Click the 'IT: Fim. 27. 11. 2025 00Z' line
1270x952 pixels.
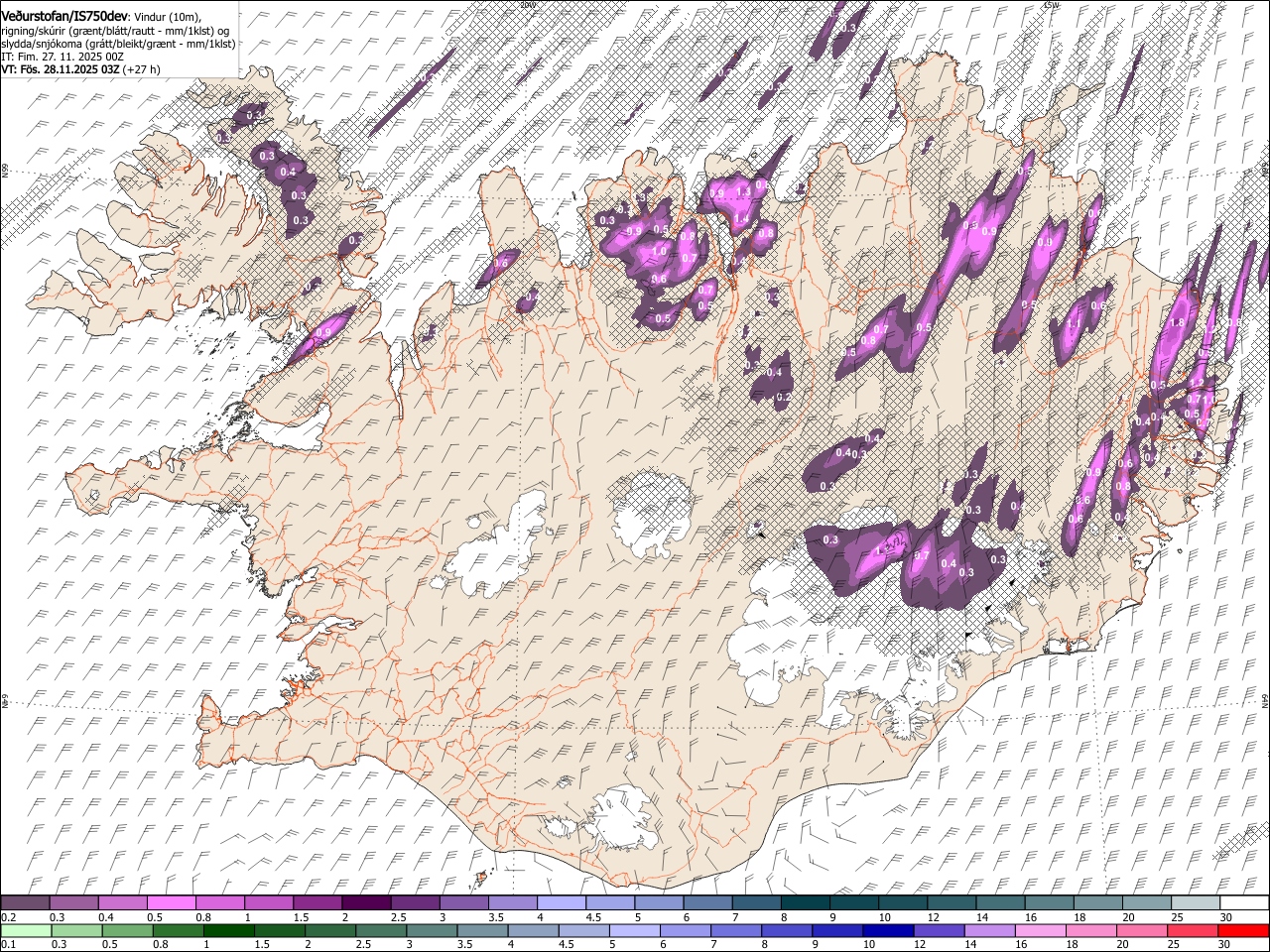(63, 57)
